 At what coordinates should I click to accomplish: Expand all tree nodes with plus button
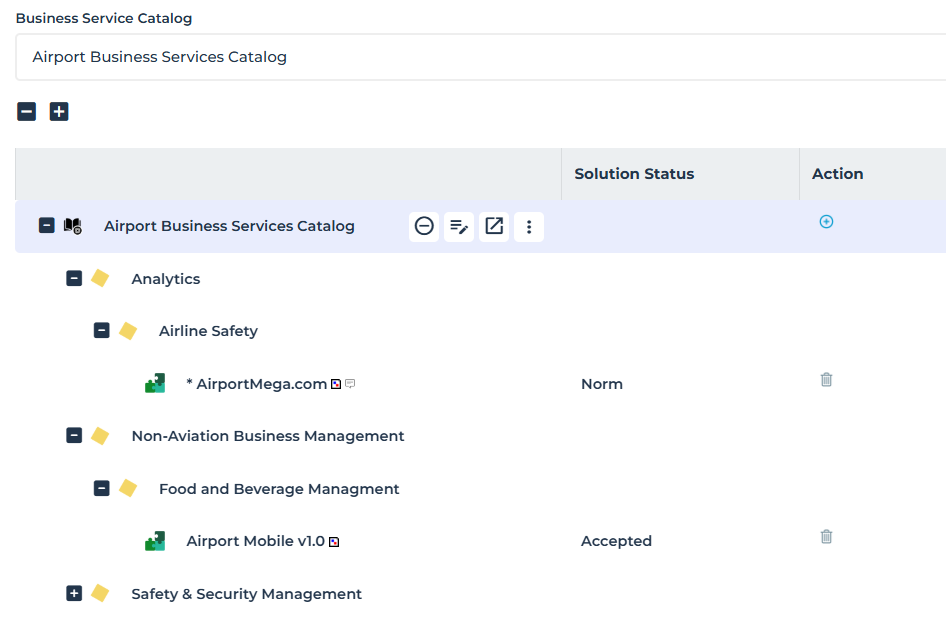(x=59, y=112)
